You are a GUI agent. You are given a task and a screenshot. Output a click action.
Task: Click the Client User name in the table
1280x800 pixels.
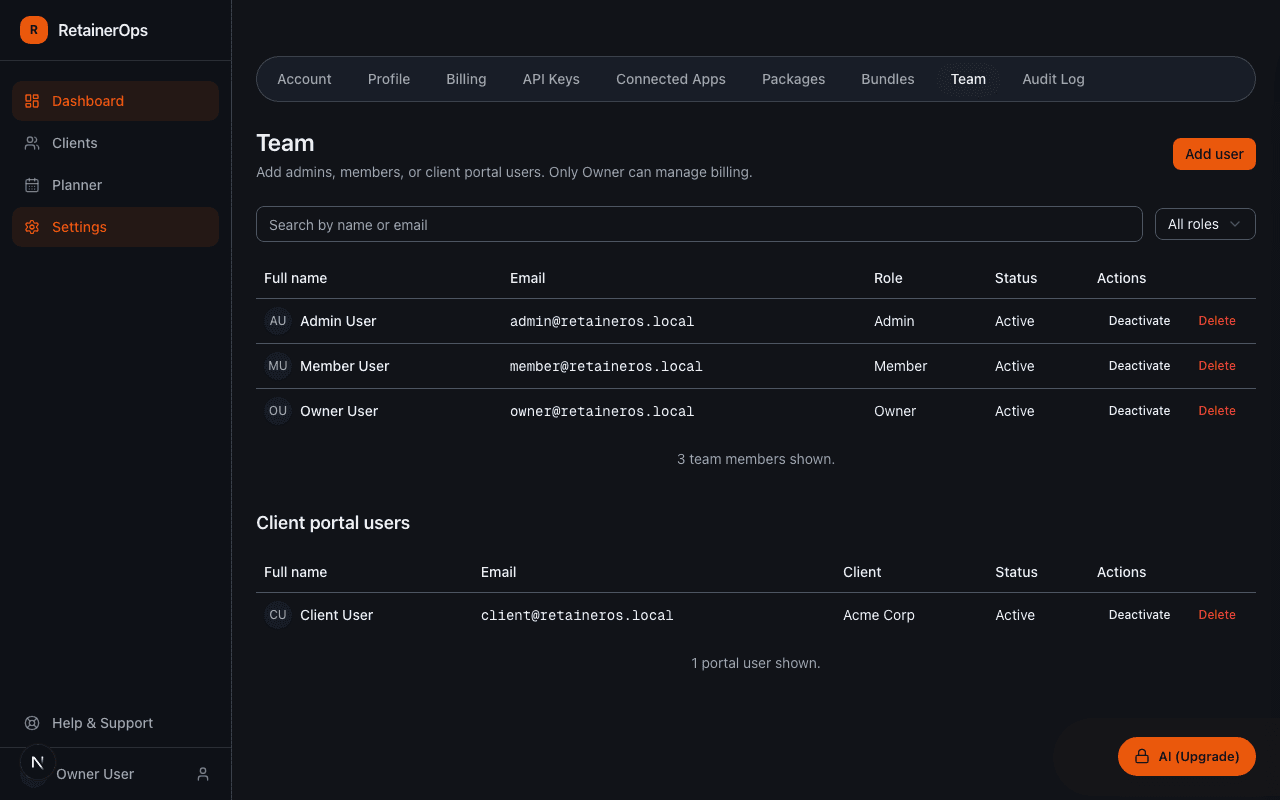pos(337,615)
